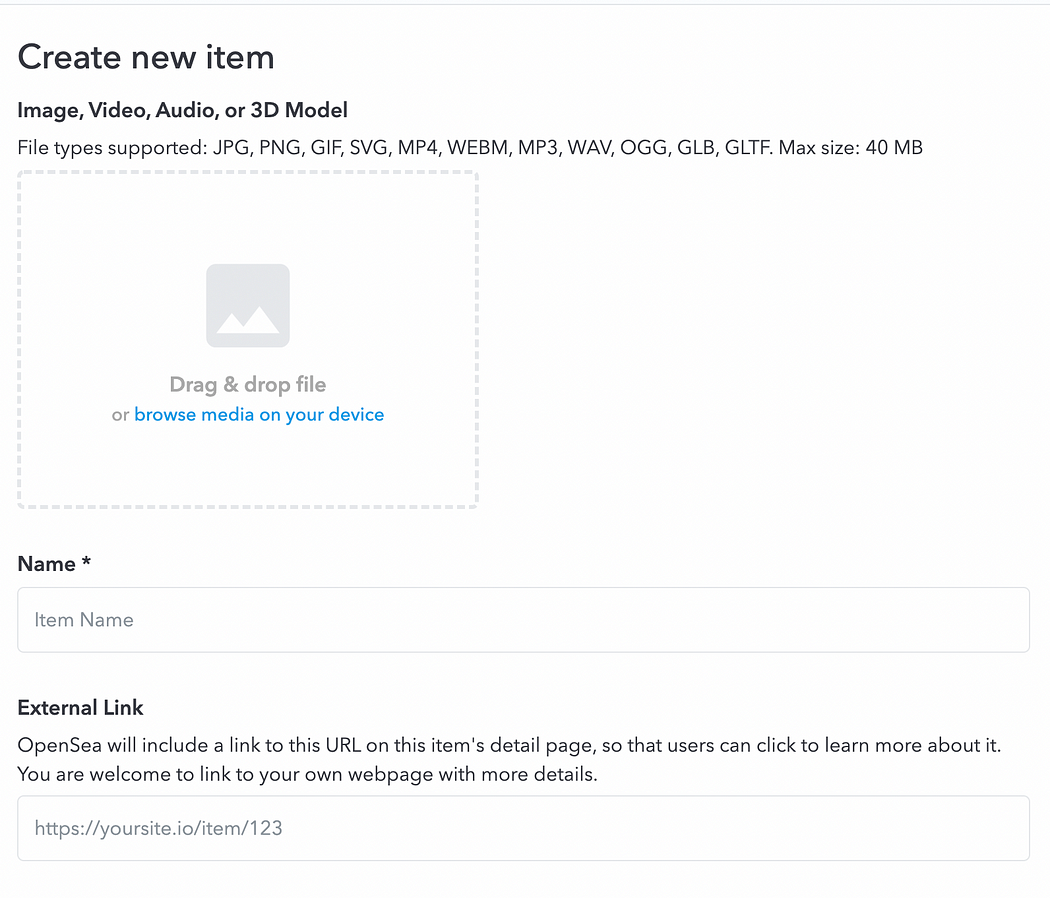Click "MP3" in the supported file types

pos(539,148)
